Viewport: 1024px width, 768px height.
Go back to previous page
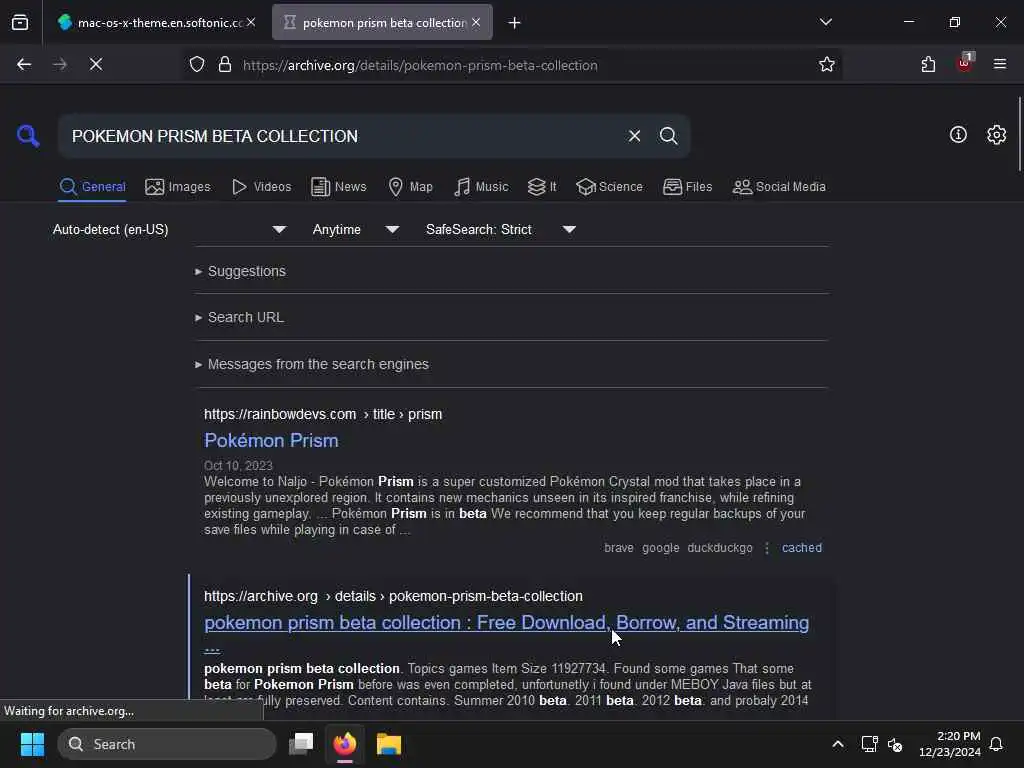[24, 64]
